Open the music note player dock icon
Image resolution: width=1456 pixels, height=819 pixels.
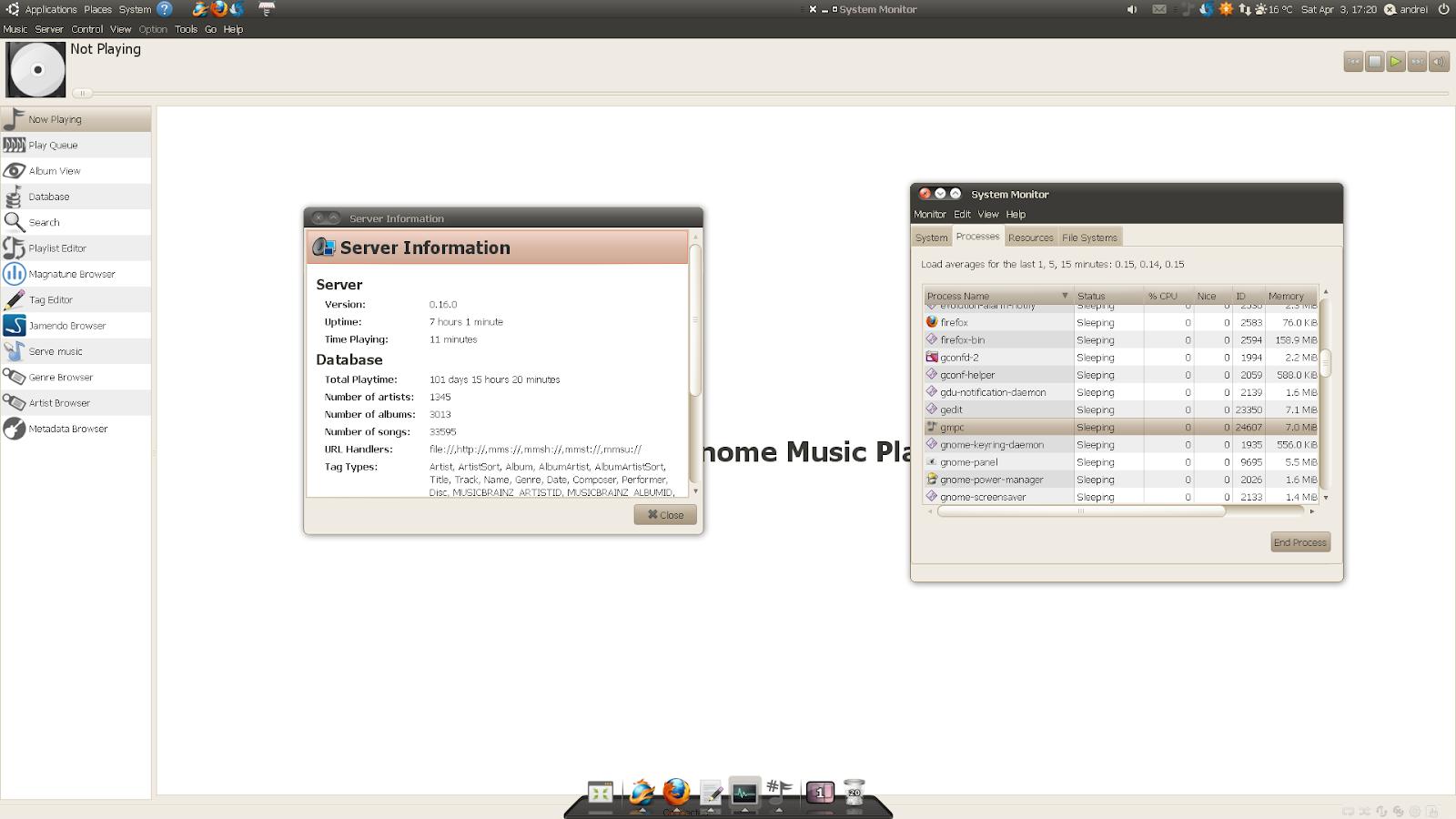coord(779,791)
